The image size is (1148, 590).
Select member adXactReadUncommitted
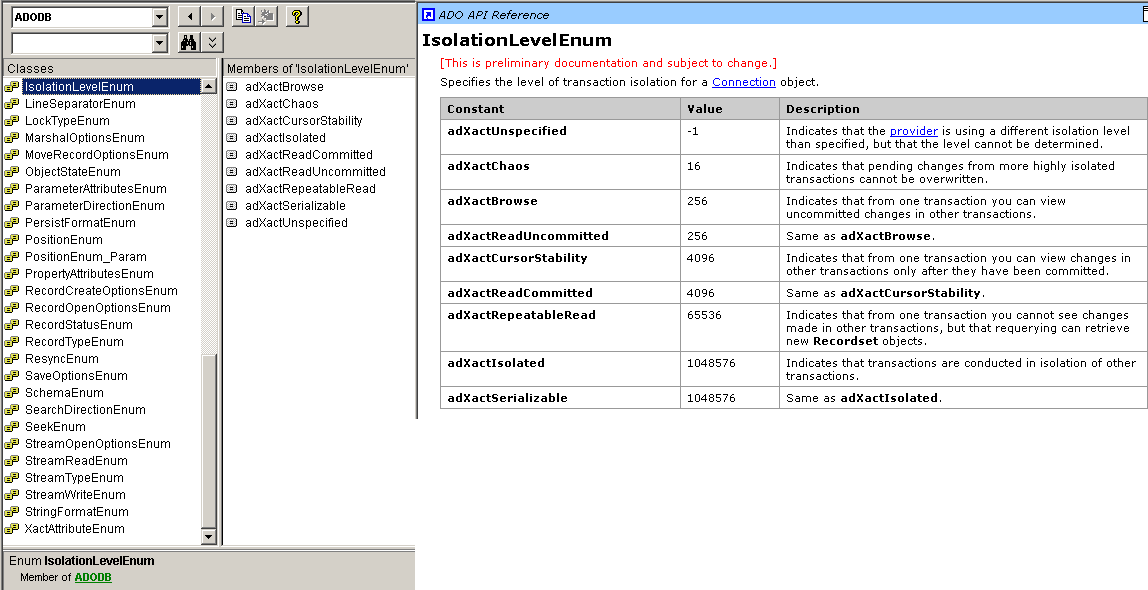[x=316, y=172]
